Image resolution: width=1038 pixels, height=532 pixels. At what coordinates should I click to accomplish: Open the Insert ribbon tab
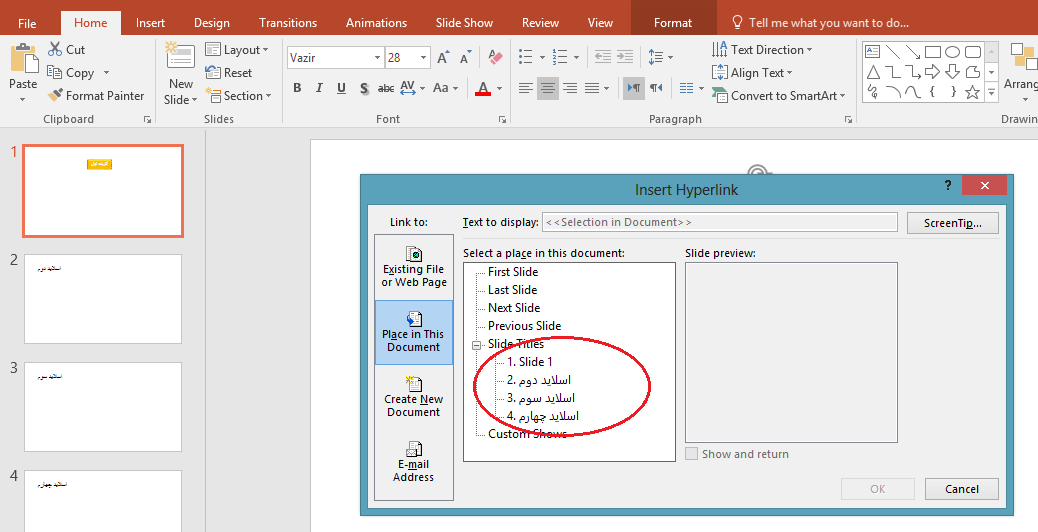(x=151, y=23)
